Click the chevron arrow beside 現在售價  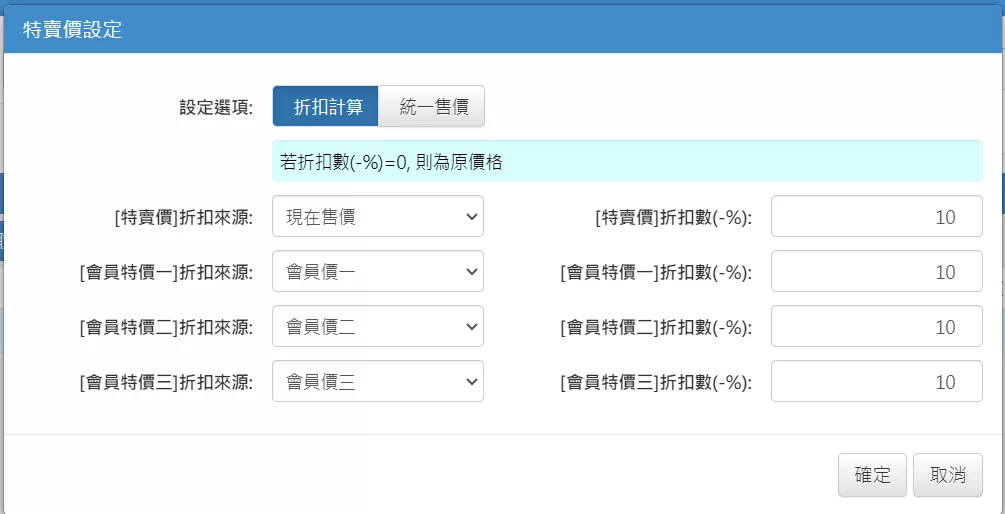(x=472, y=217)
